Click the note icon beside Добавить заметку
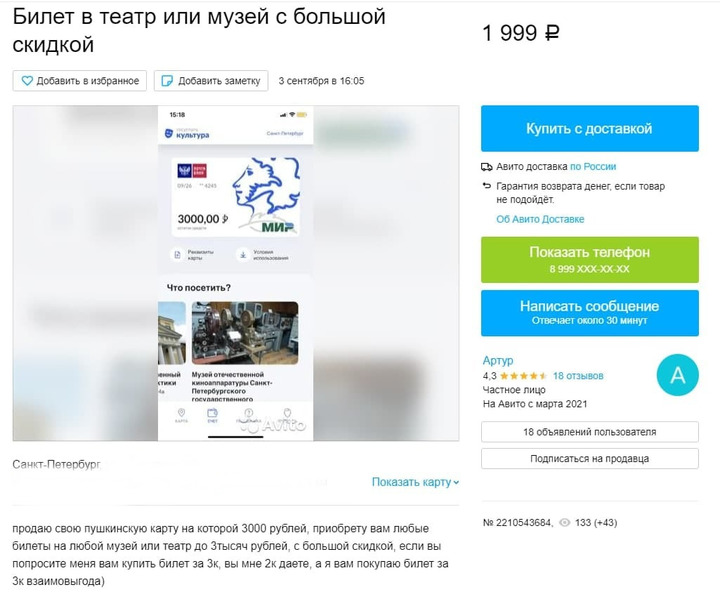 tap(167, 81)
